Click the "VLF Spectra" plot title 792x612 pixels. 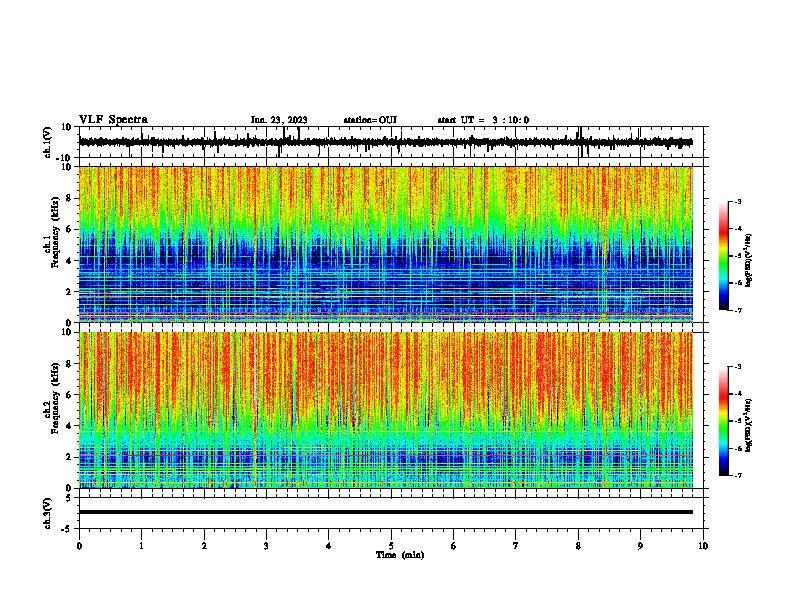coord(113,120)
